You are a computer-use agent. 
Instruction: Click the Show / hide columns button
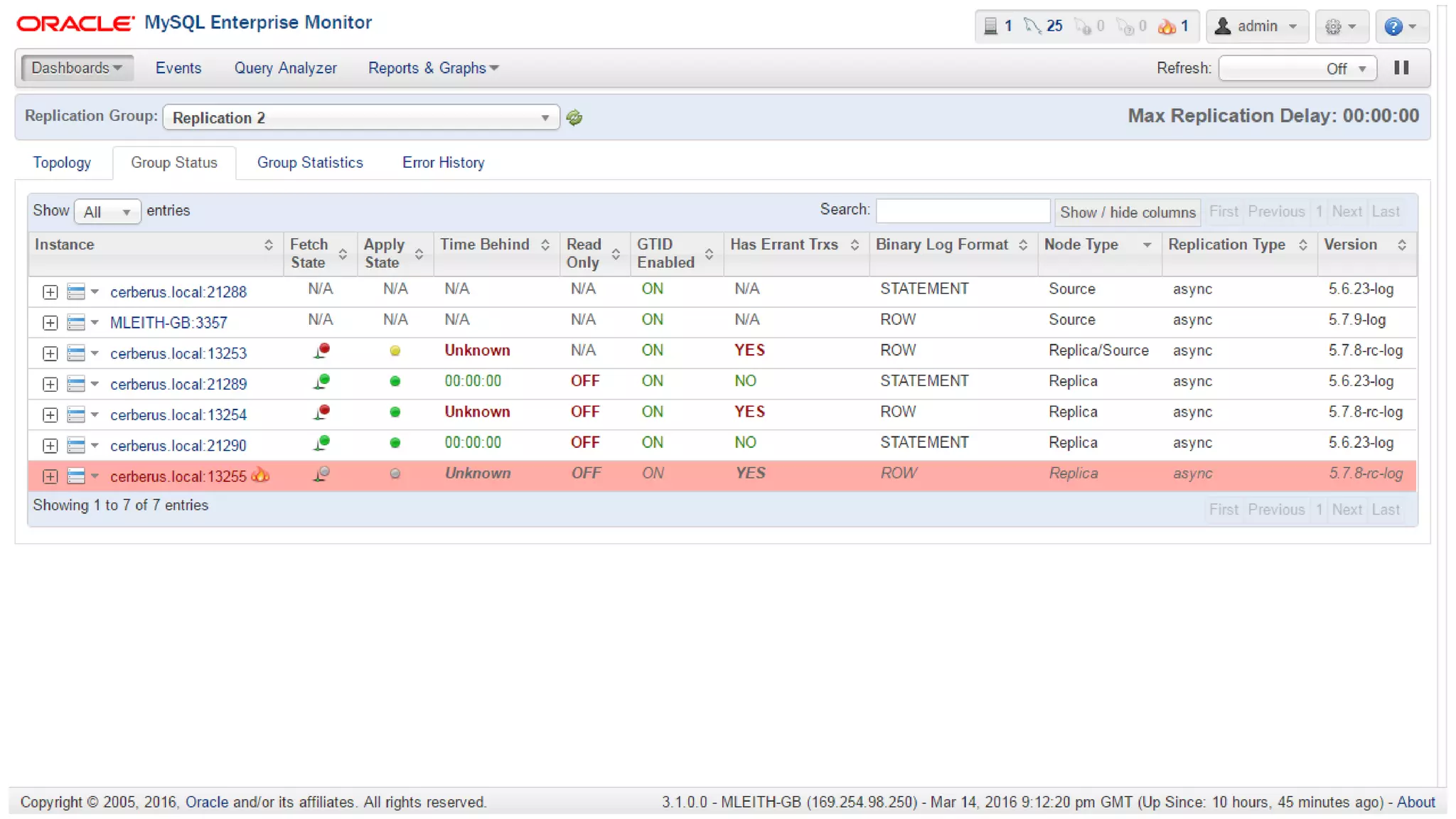point(1127,212)
